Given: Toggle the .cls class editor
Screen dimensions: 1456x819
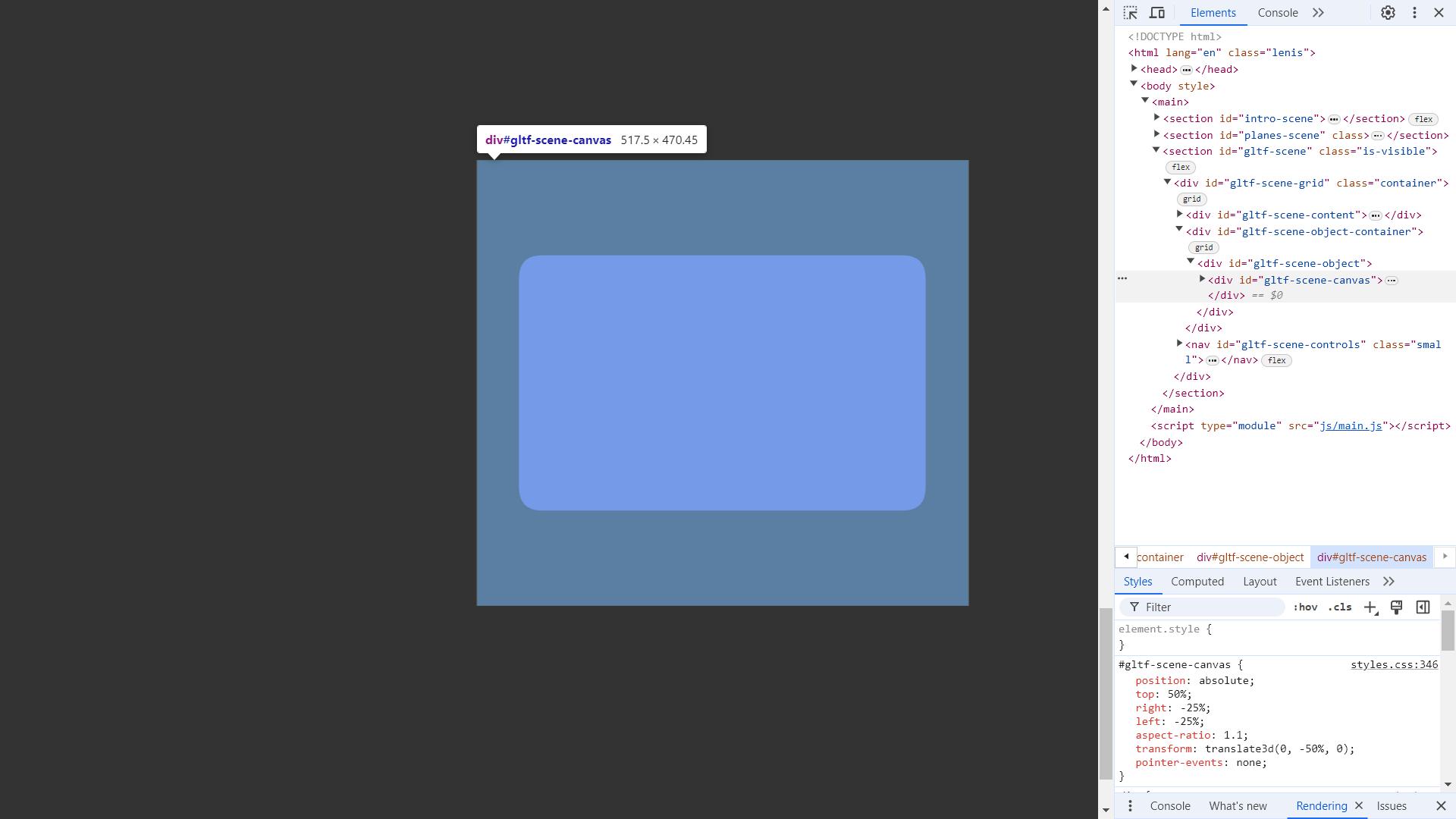Looking at the screenshot, I should tap(1340, 607).
